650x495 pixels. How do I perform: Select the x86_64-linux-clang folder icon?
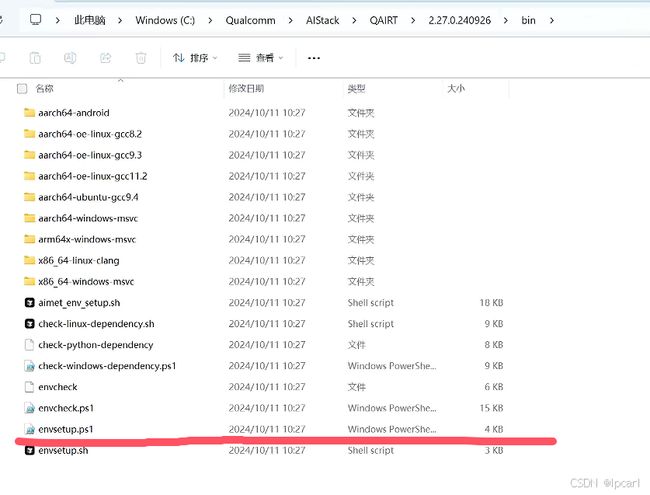29,260
